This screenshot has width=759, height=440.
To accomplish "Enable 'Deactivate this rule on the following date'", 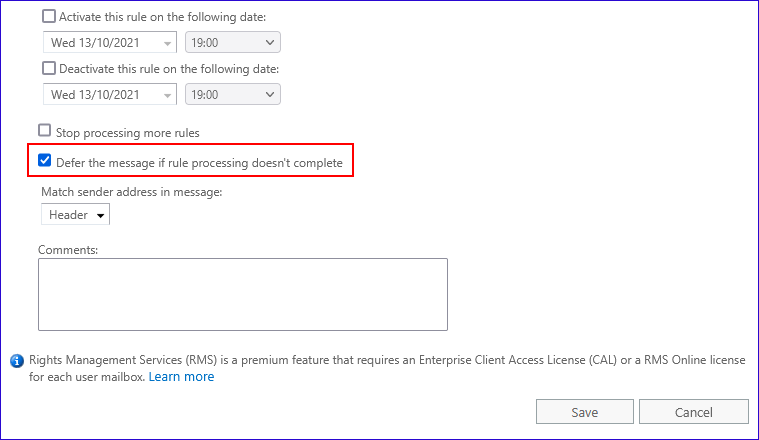I will 50,69.
